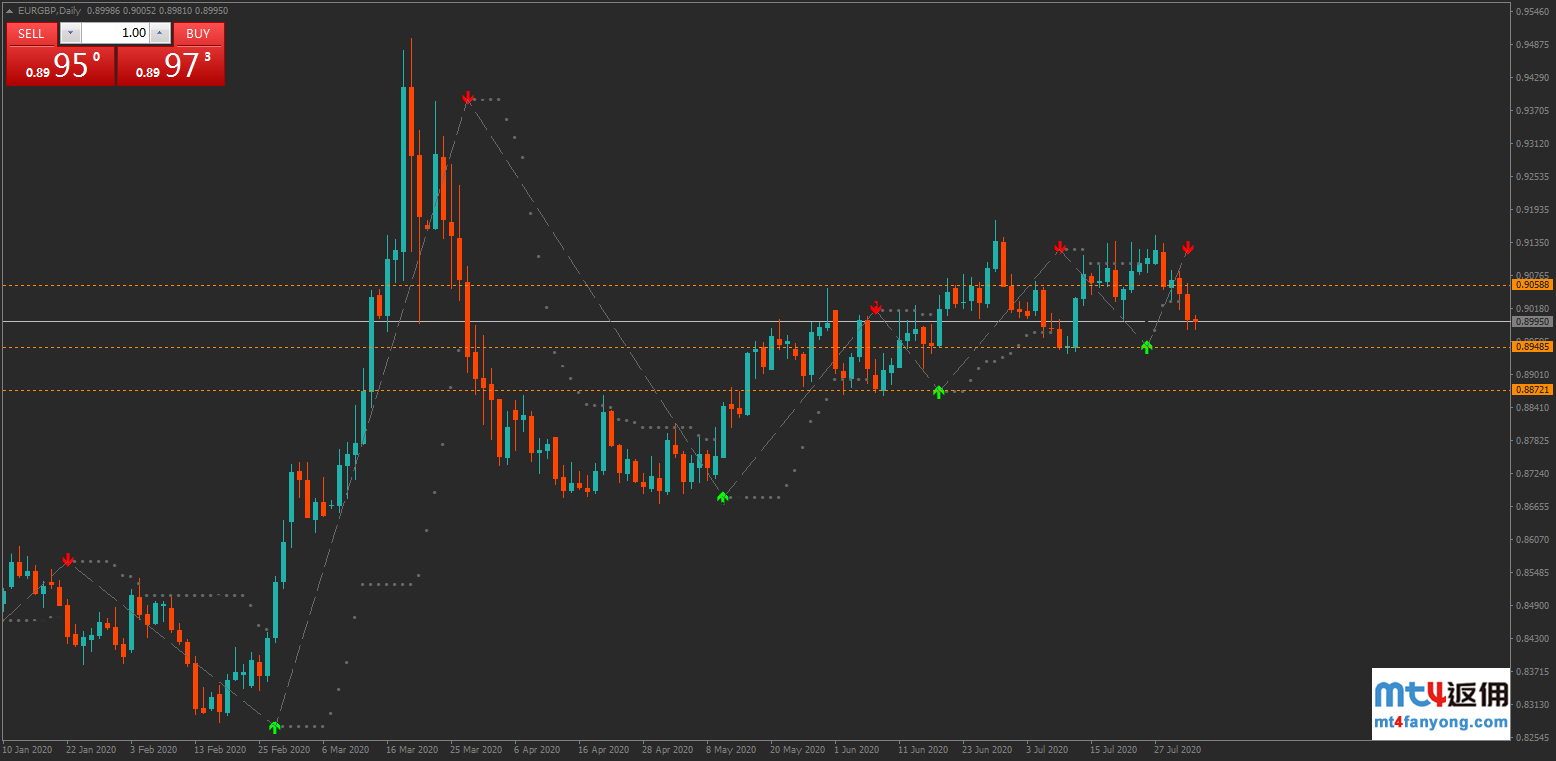
Task: Click the rightmost red down arrow signal
Action: point(1187,247)
